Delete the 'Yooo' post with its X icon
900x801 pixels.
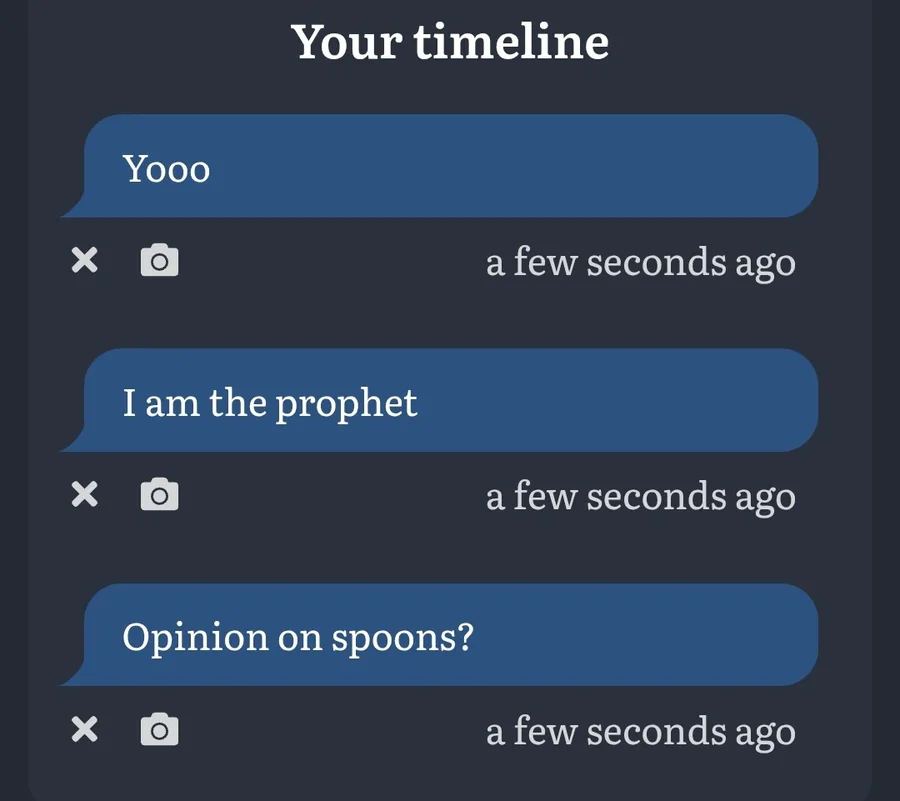point(84,260)
